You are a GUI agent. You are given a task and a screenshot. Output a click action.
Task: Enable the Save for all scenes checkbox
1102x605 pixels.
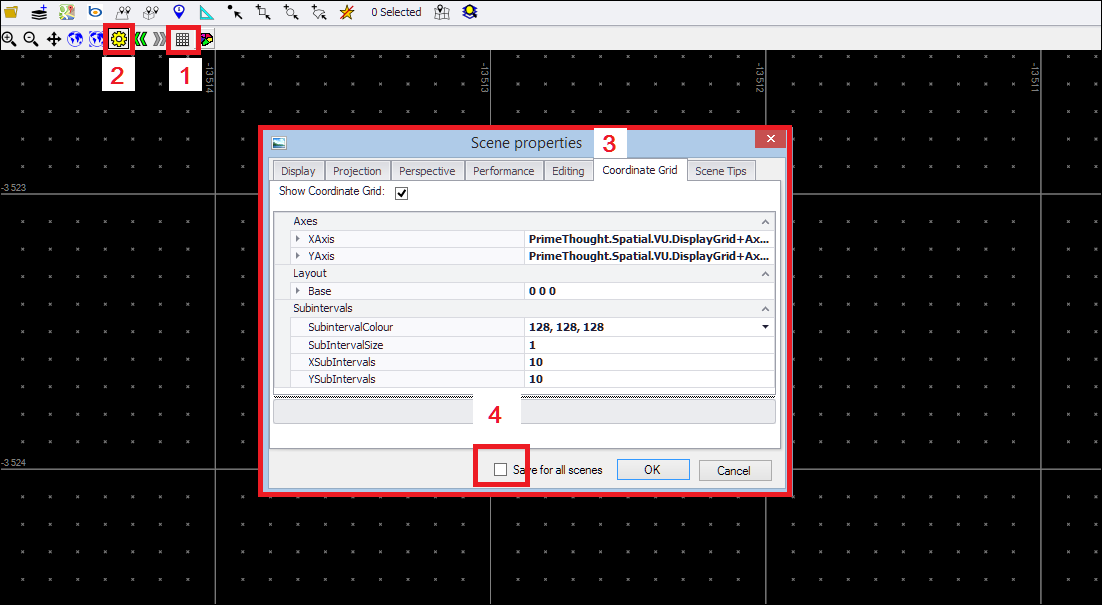500,470
